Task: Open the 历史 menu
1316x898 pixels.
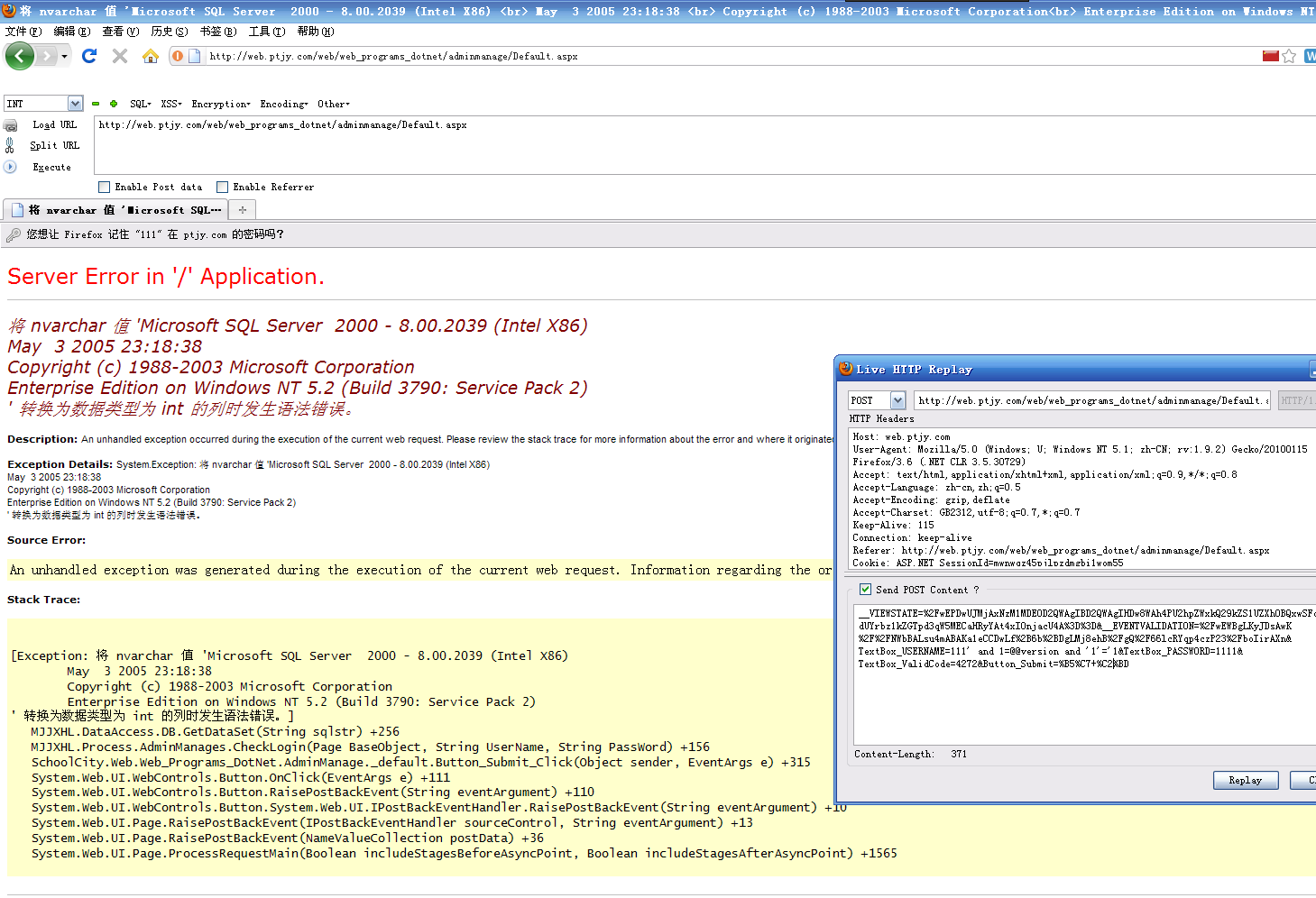Action: (169, 32)
